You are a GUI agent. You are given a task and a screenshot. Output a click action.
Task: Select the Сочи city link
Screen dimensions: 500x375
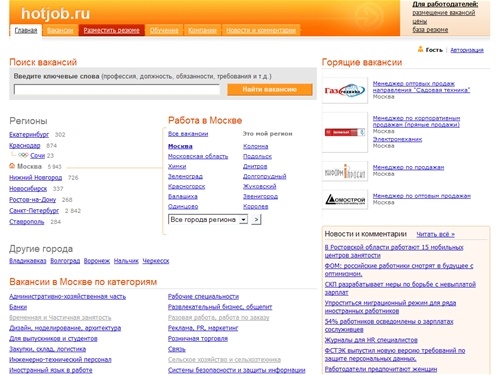point(37,155)
